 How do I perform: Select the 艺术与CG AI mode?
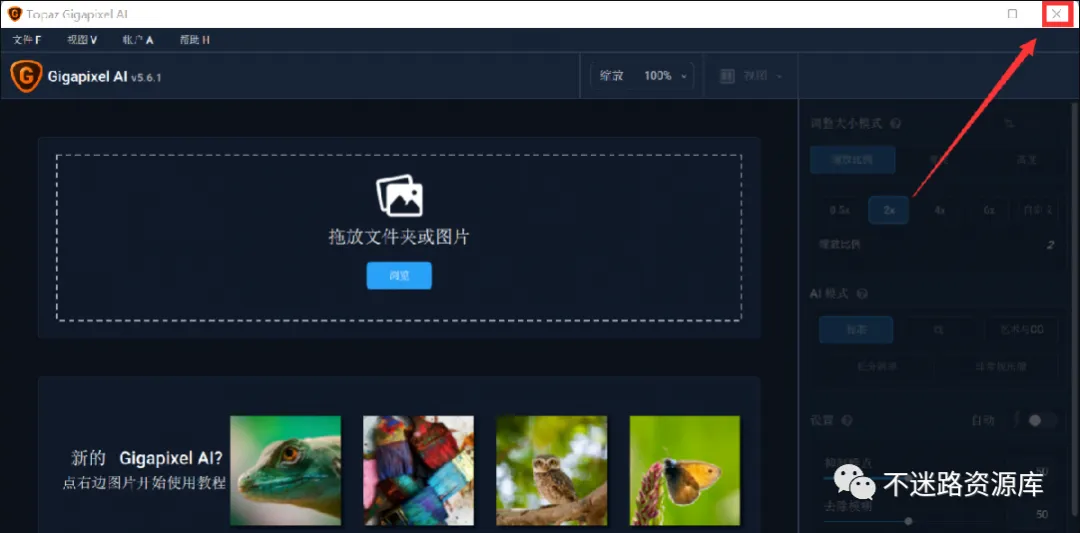(x=1022, y=330)
